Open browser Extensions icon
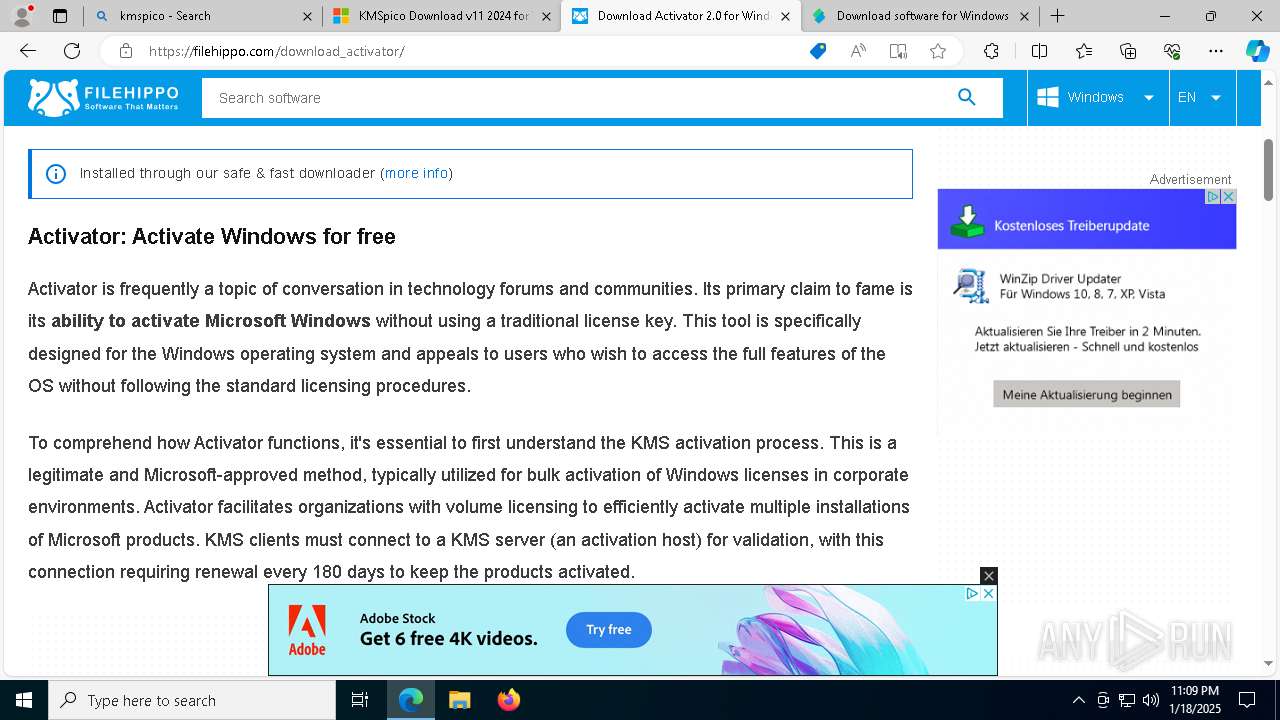 click(991, 51)
